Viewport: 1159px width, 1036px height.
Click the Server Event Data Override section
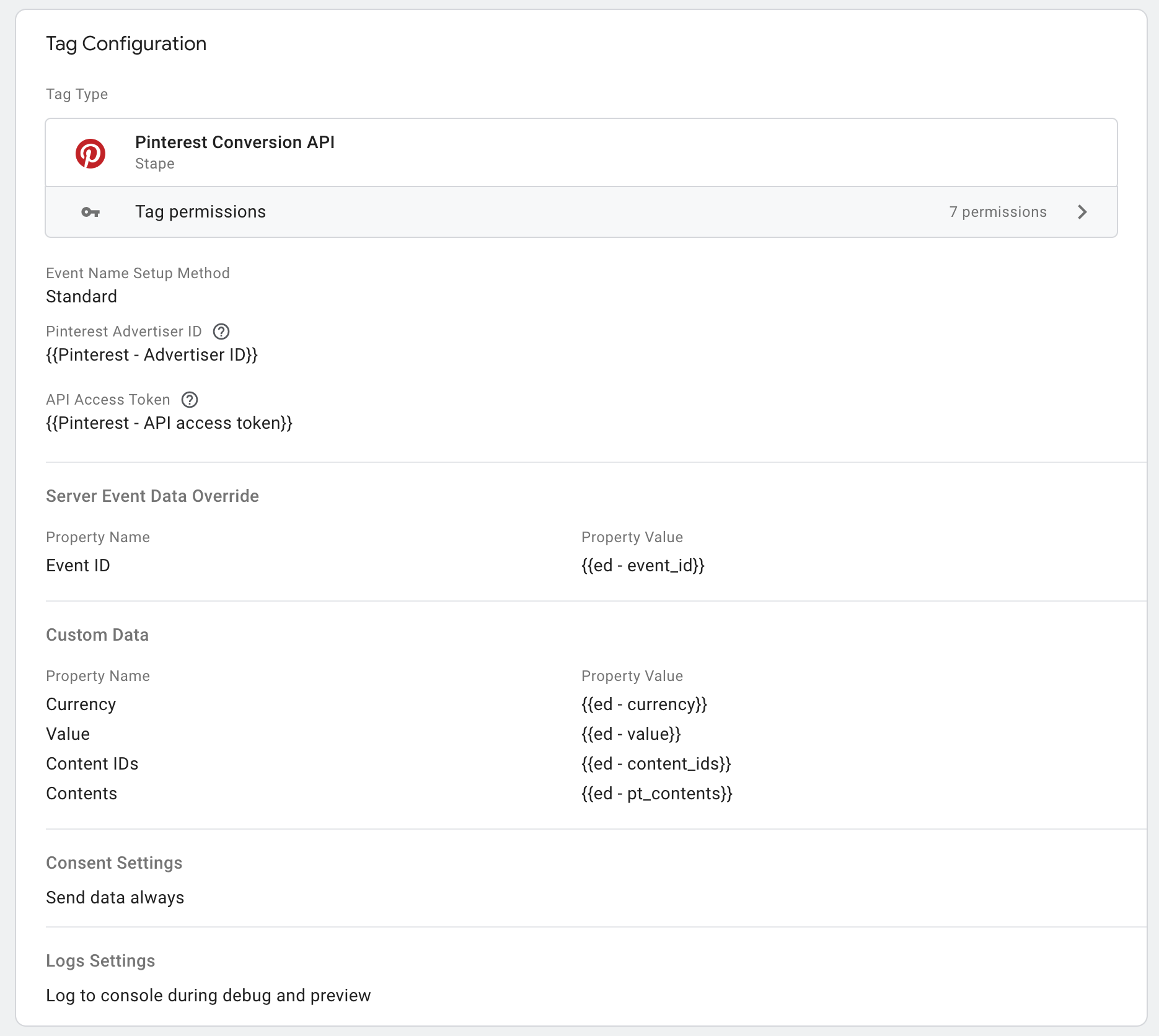point(152,496)
